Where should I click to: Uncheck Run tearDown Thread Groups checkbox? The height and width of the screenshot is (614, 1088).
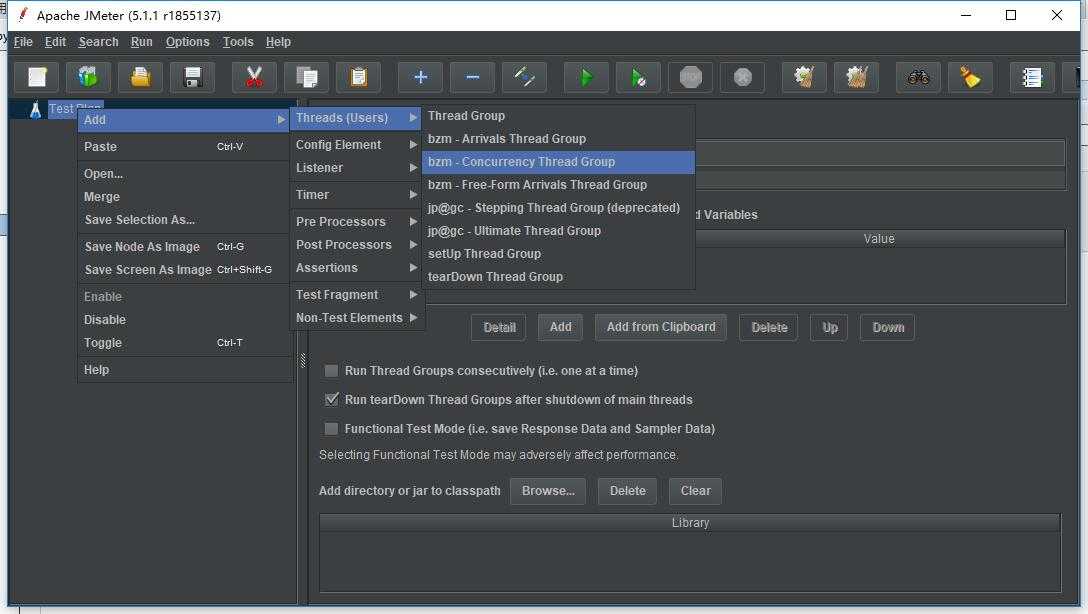[x=332, y=400]
